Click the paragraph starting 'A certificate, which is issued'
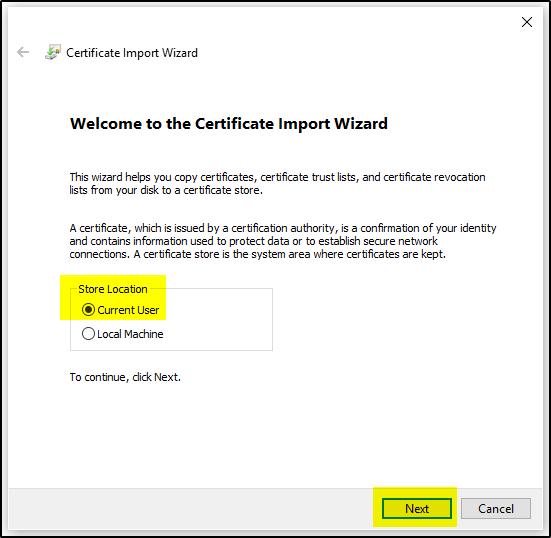551x538 pixels. 283,241
